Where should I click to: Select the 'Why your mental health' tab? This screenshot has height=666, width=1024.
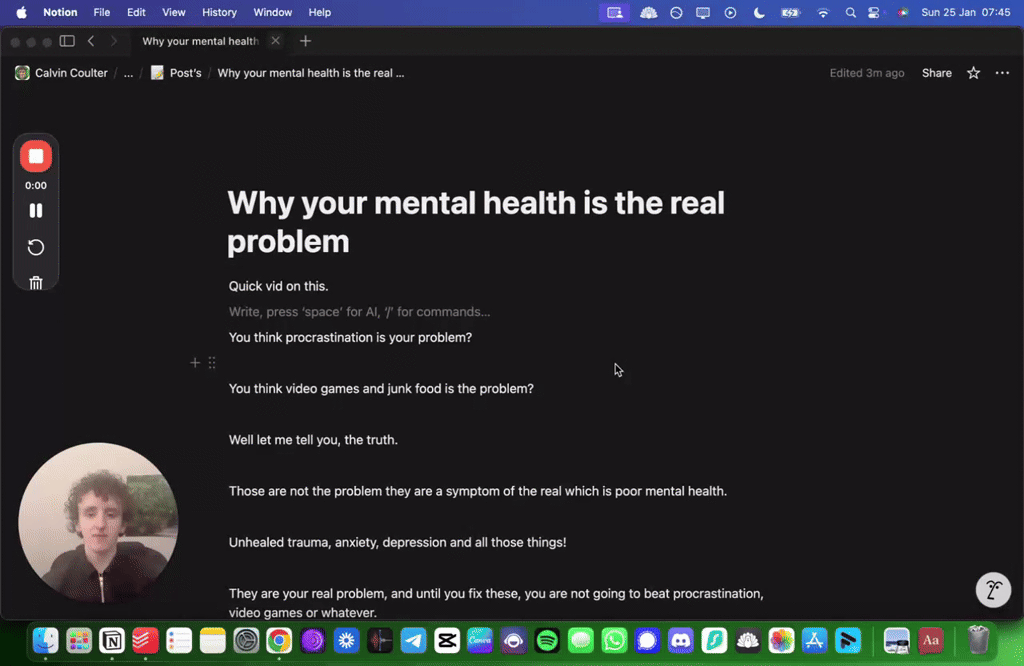point(199,41)
